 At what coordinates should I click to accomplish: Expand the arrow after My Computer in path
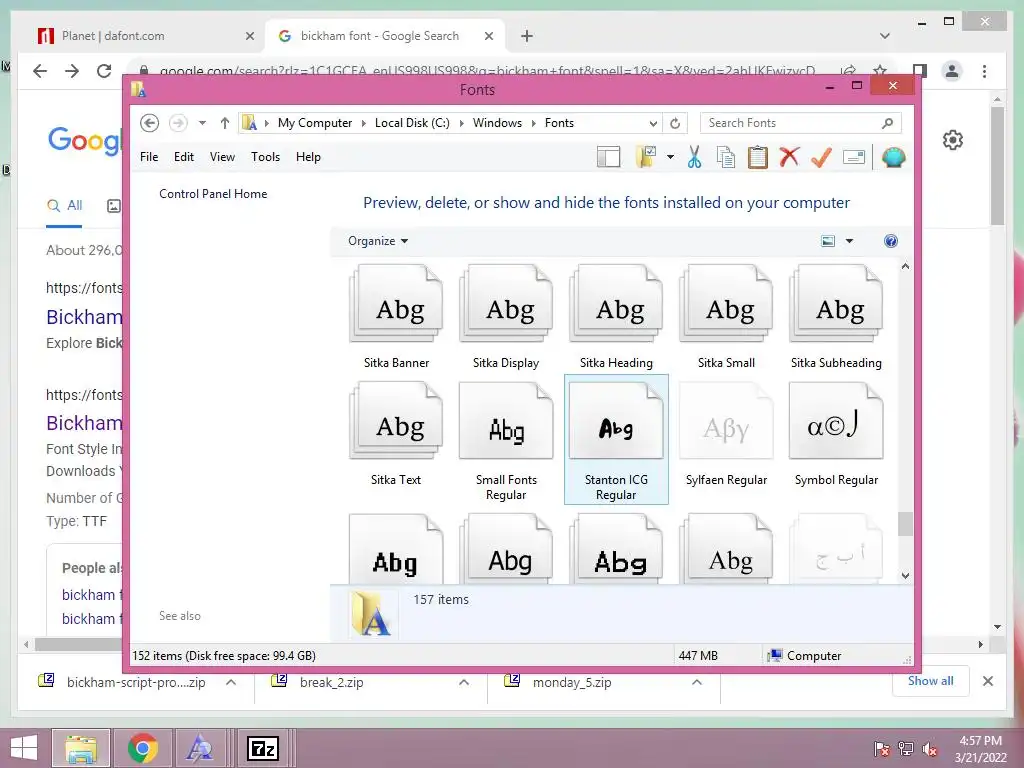point(364,123)
